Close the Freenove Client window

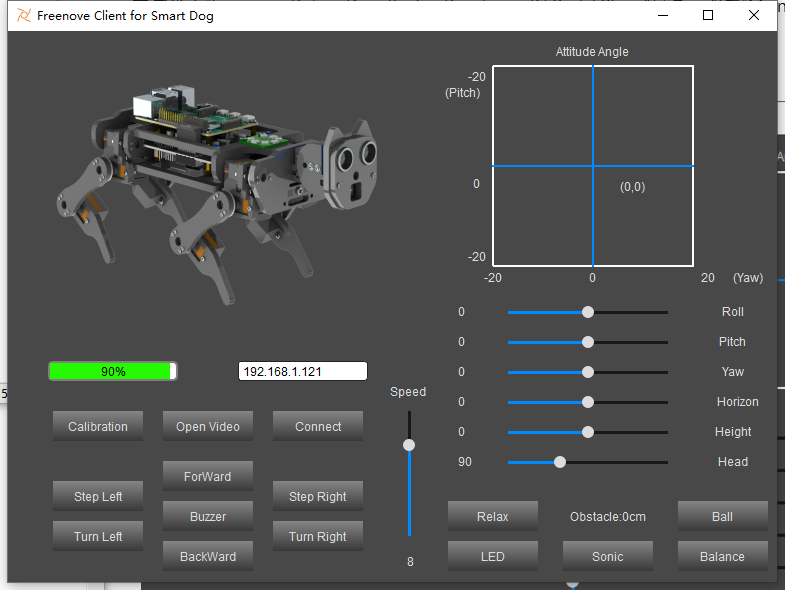click(x=753, y=16)
